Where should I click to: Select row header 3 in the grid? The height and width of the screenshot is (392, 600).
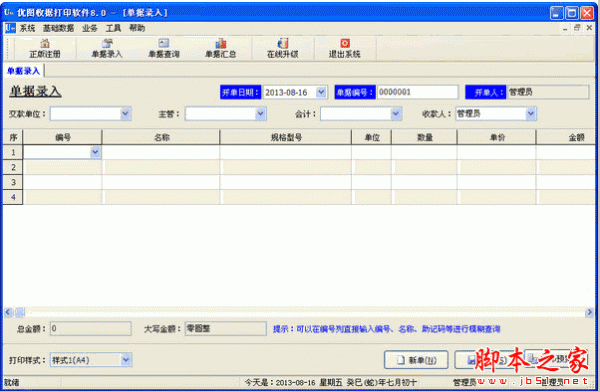(13, 182)
